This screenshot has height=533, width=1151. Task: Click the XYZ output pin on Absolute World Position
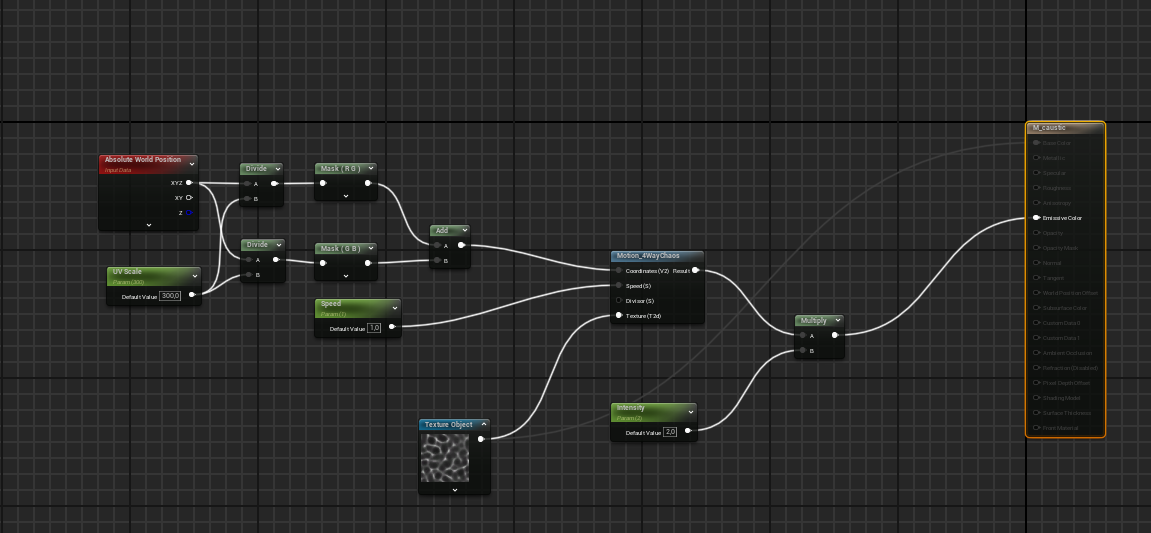[x=189, y=183]
